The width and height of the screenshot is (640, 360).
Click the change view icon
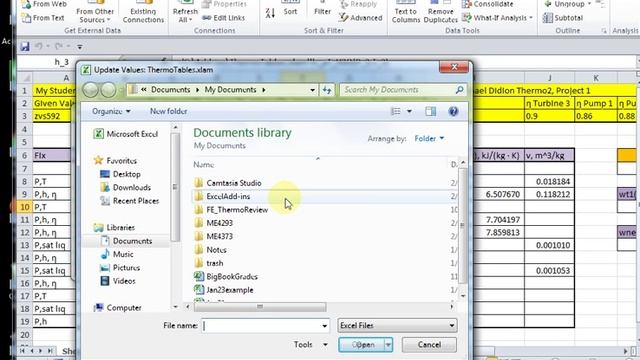click(396, 111)
